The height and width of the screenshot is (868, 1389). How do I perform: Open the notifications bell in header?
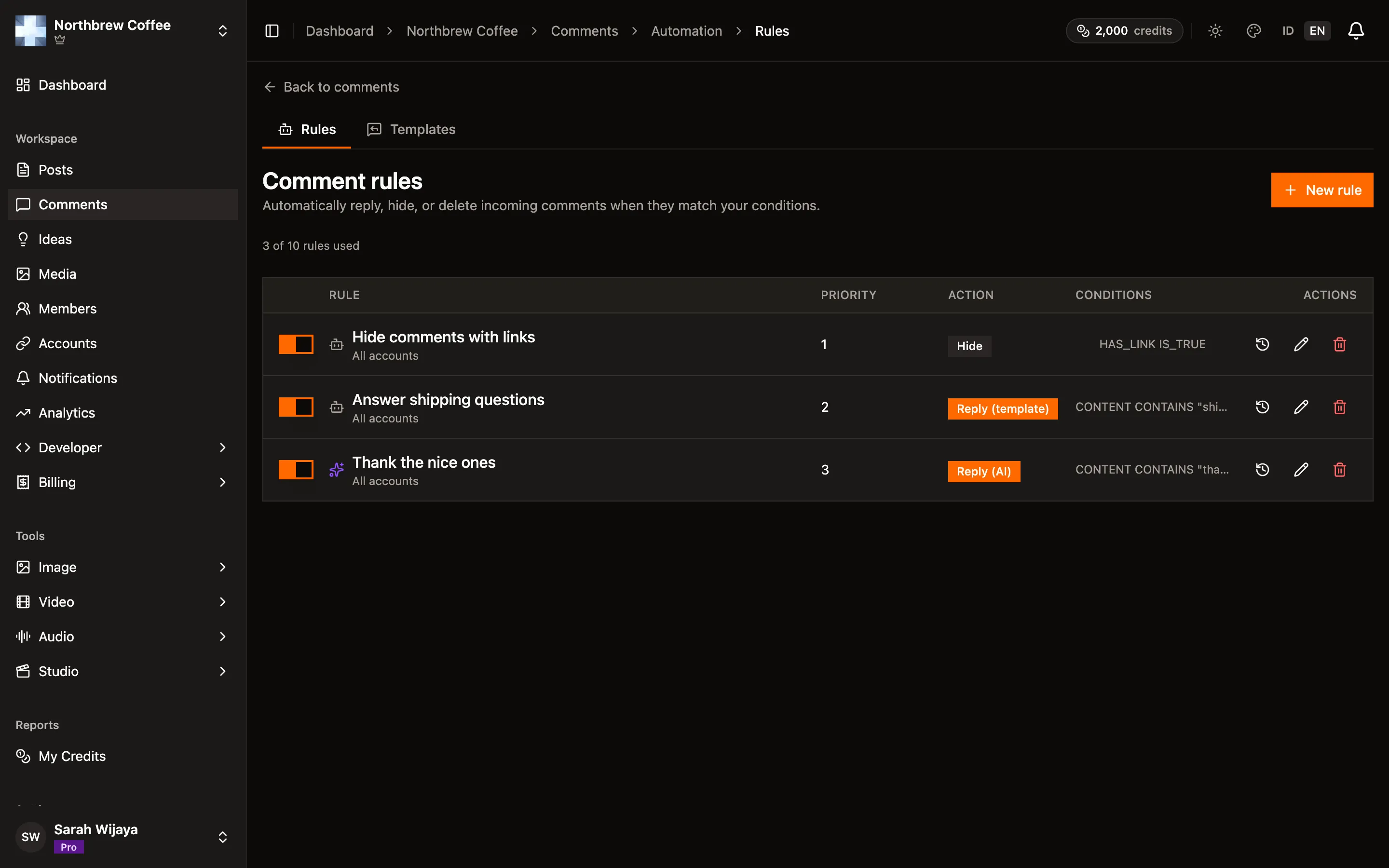(x=1356, y=31)
